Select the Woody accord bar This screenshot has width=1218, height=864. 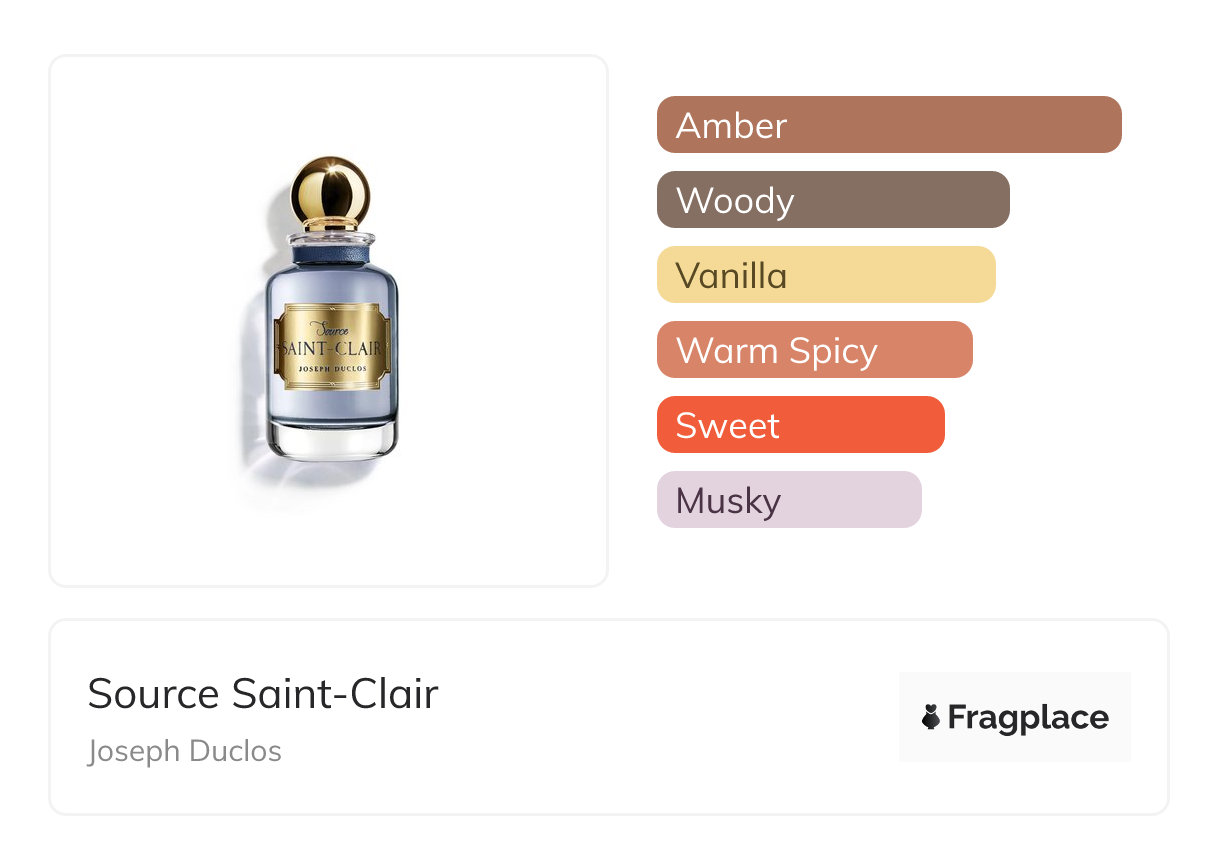(833, 200)
